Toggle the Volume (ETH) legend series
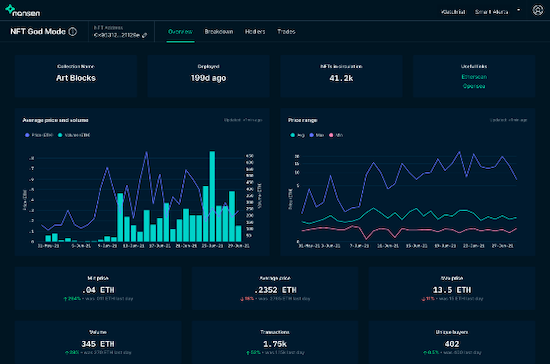Viewport: 550px width, 364px height. click(74, 135)
